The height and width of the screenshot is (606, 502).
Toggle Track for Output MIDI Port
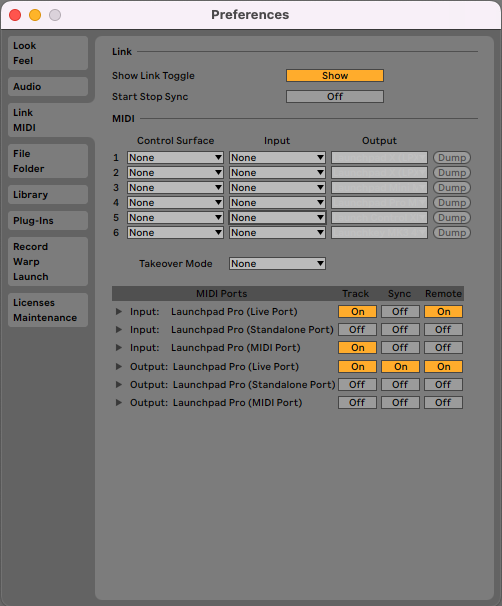pos(357,403)
